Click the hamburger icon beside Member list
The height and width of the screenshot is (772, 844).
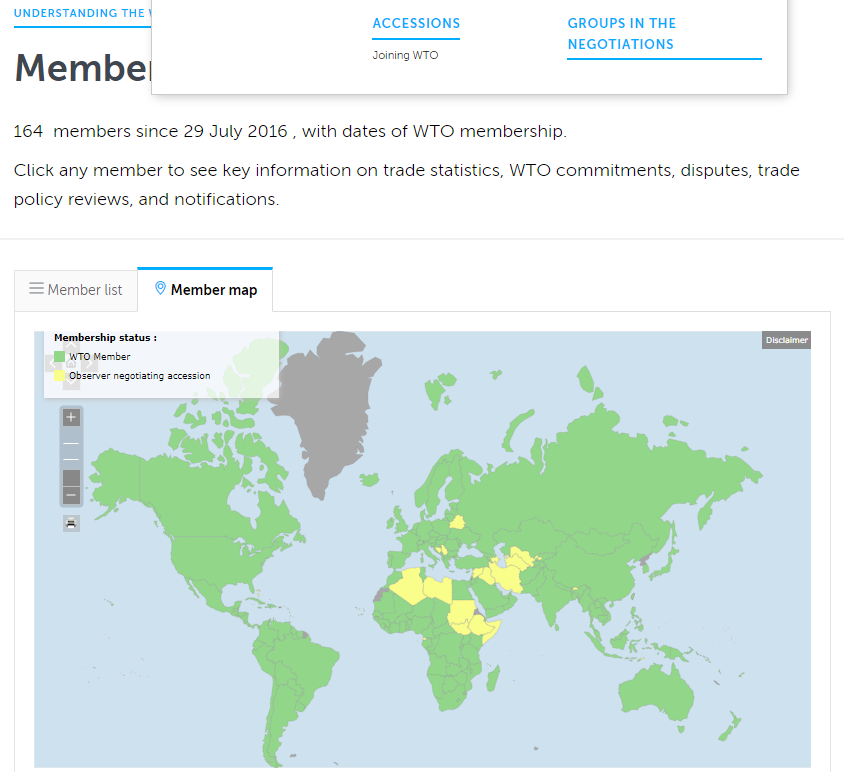pos(36,289)
